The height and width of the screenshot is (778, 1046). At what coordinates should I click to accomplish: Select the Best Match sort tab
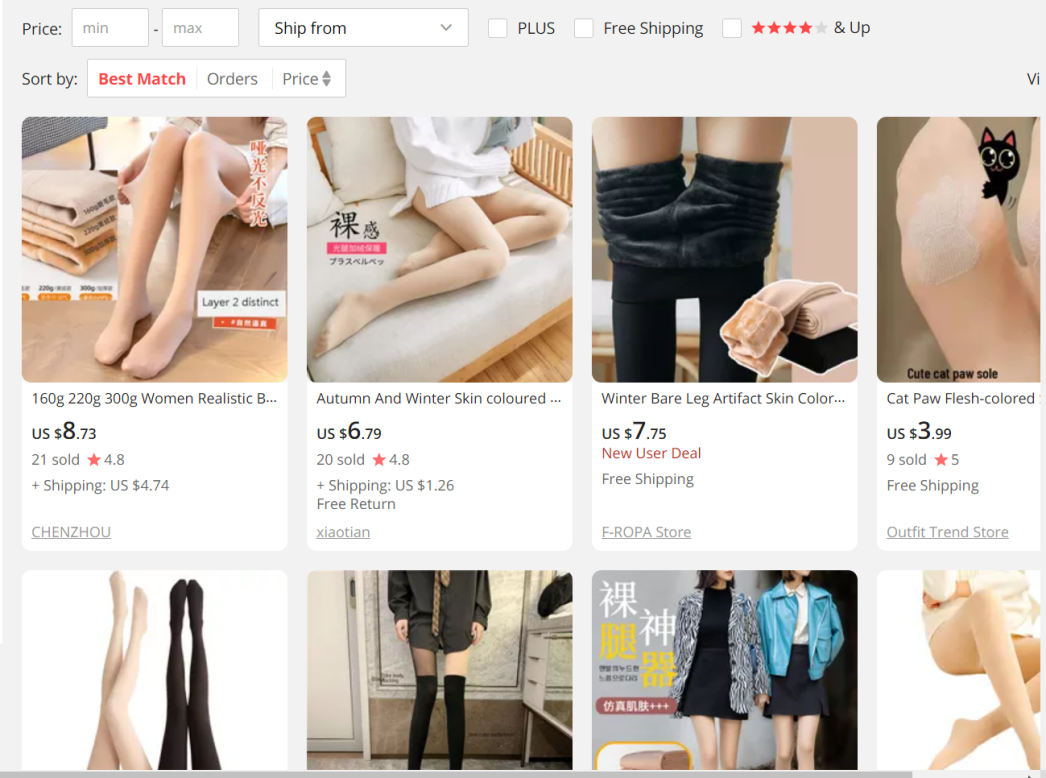pos(142,79)
